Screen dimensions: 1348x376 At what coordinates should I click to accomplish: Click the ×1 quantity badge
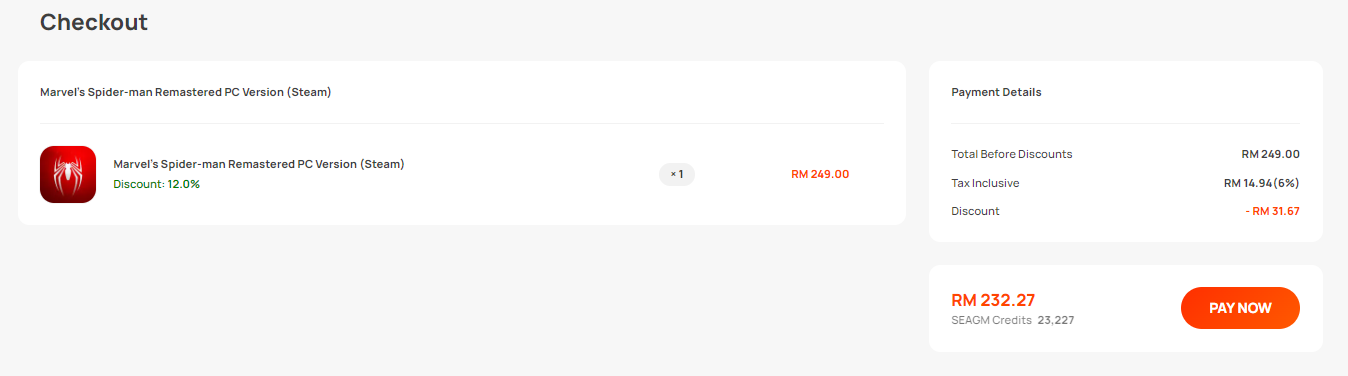676,174
